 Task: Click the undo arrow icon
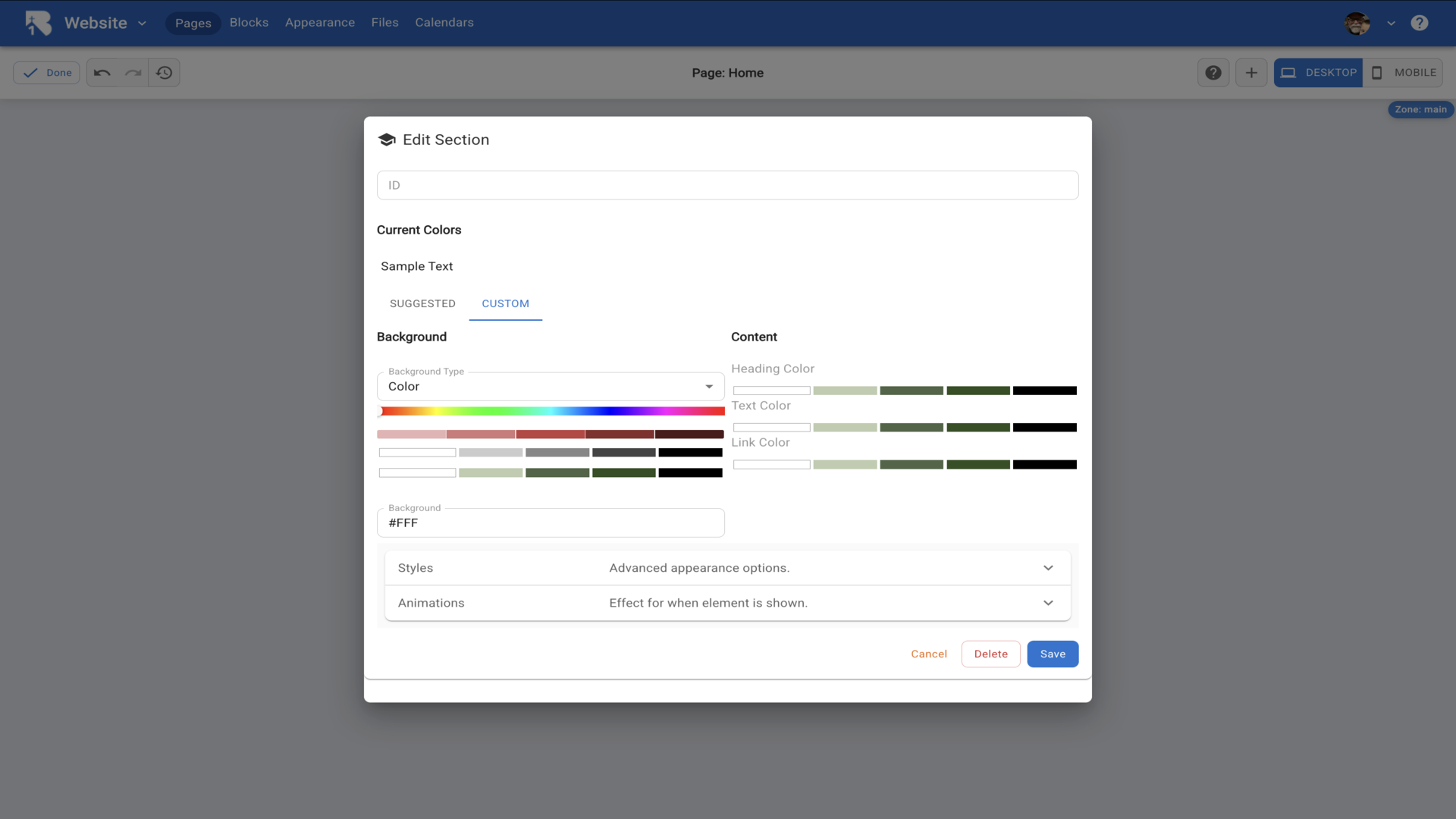(102, 73)
